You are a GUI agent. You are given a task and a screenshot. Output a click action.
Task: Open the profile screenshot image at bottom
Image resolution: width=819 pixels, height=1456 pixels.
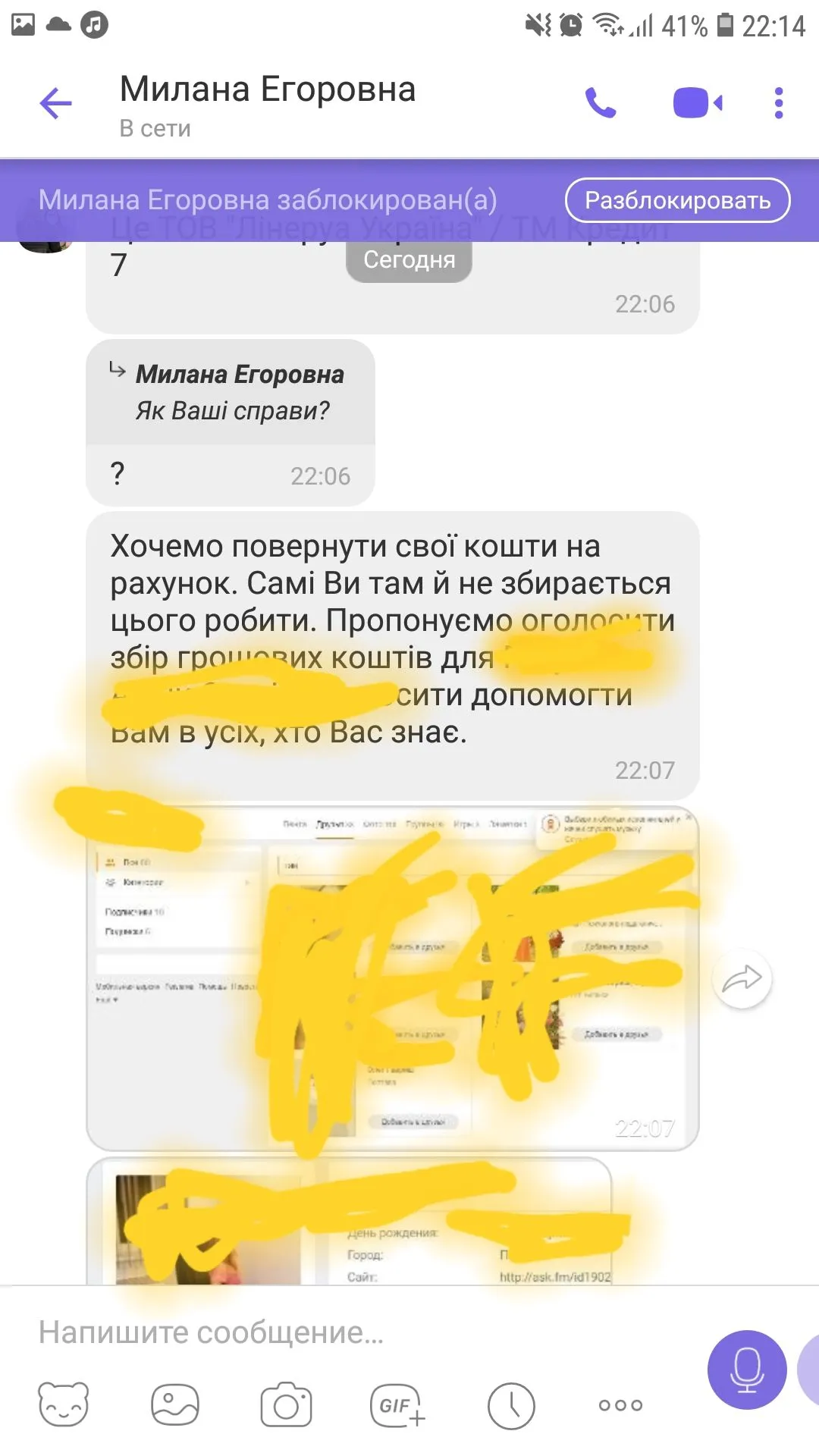(349, 1222)
